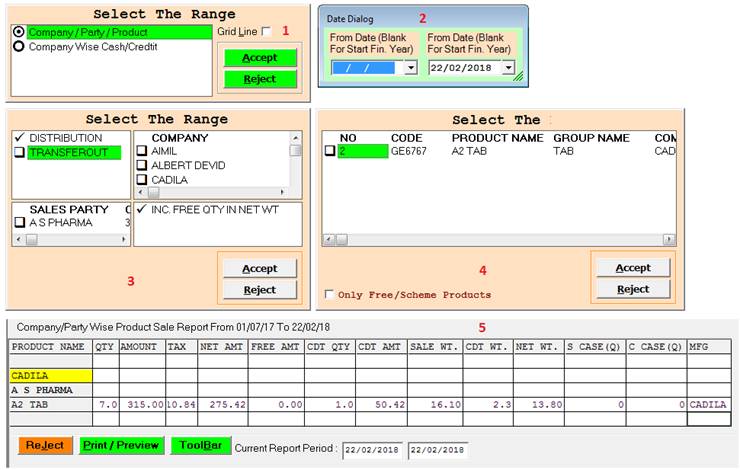The image size is (740, 470).
Task: Enable Only Free/Scheme Products checkbox
Action: coord(330,294)
